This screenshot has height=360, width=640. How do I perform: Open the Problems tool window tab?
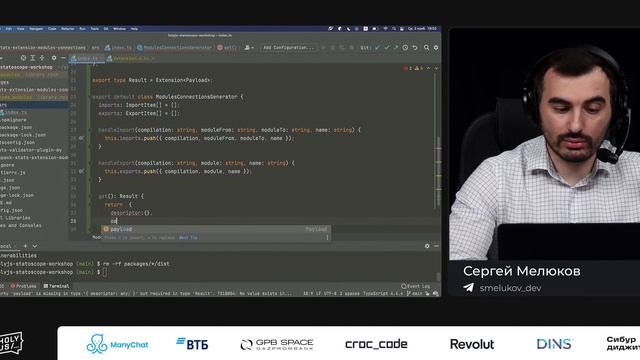tap(24, 286)
